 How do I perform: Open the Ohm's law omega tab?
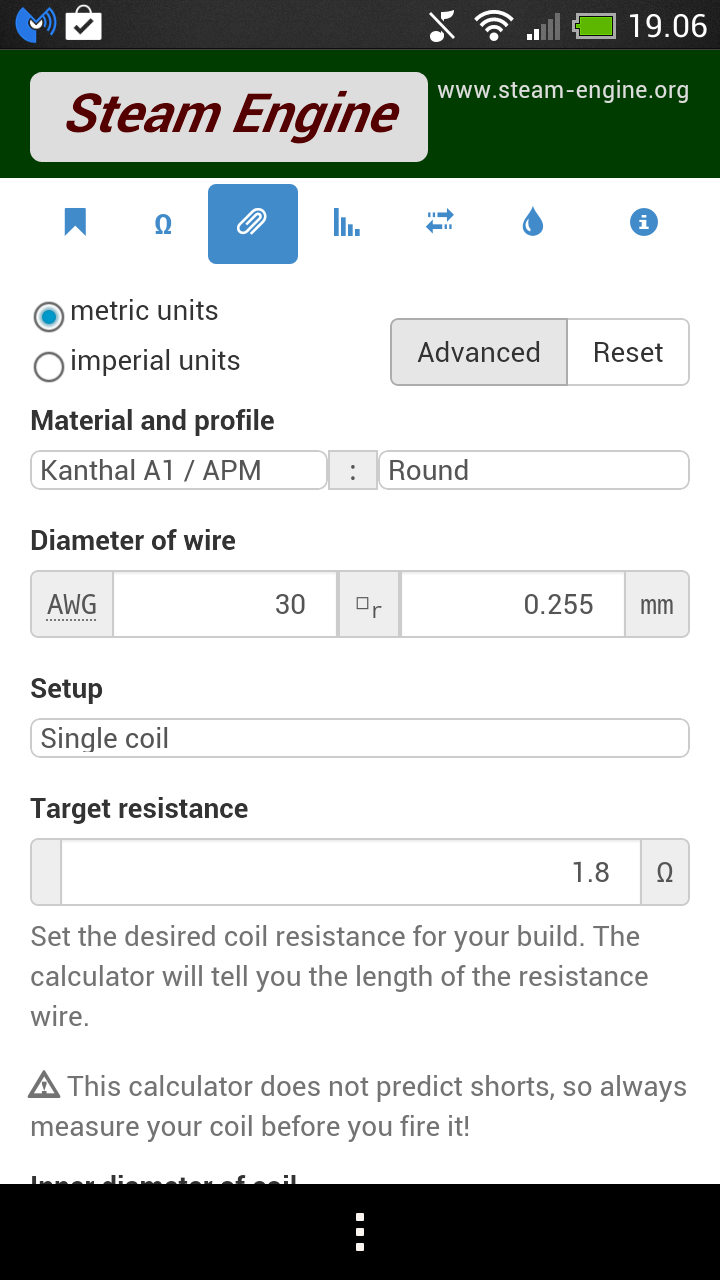coord(163,224)
